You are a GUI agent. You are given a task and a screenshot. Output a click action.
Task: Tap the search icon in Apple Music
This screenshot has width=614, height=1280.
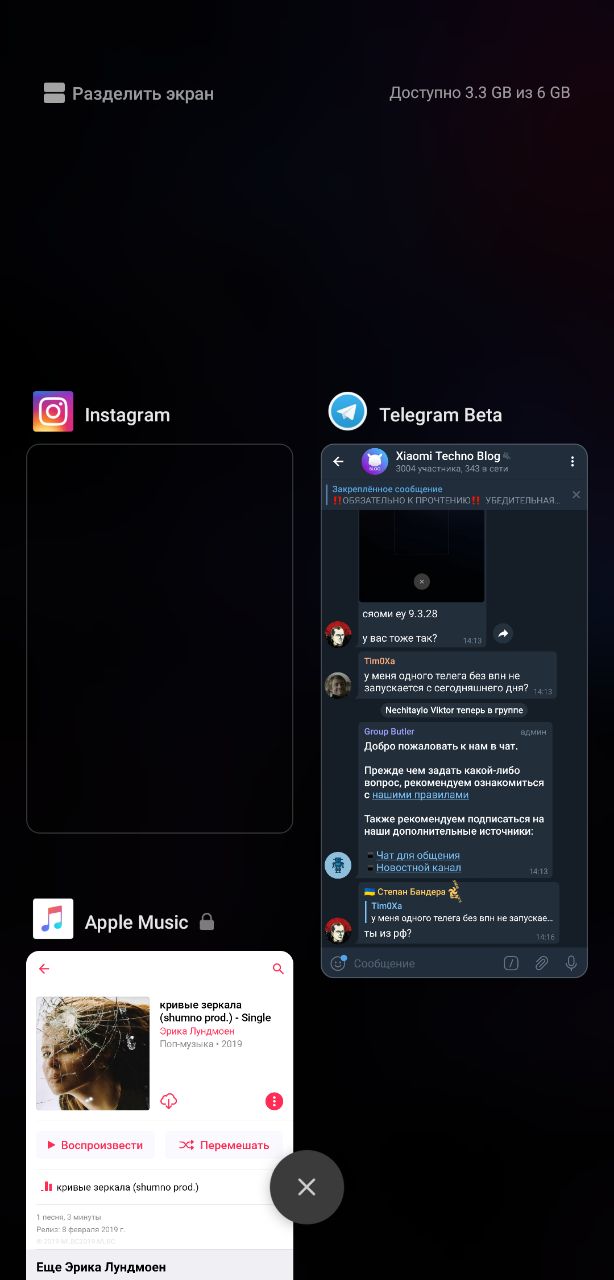pos(278,969)
